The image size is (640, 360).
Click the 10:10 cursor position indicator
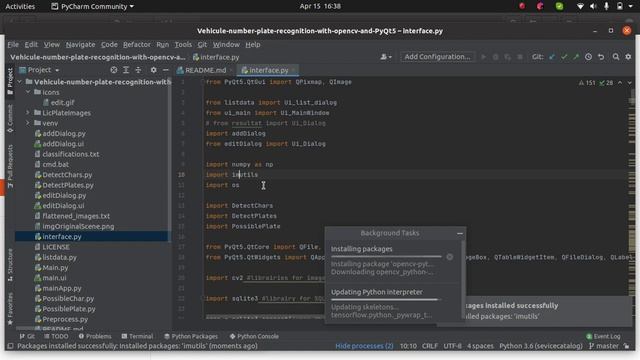pyautogui.click(x=408, y=346)
